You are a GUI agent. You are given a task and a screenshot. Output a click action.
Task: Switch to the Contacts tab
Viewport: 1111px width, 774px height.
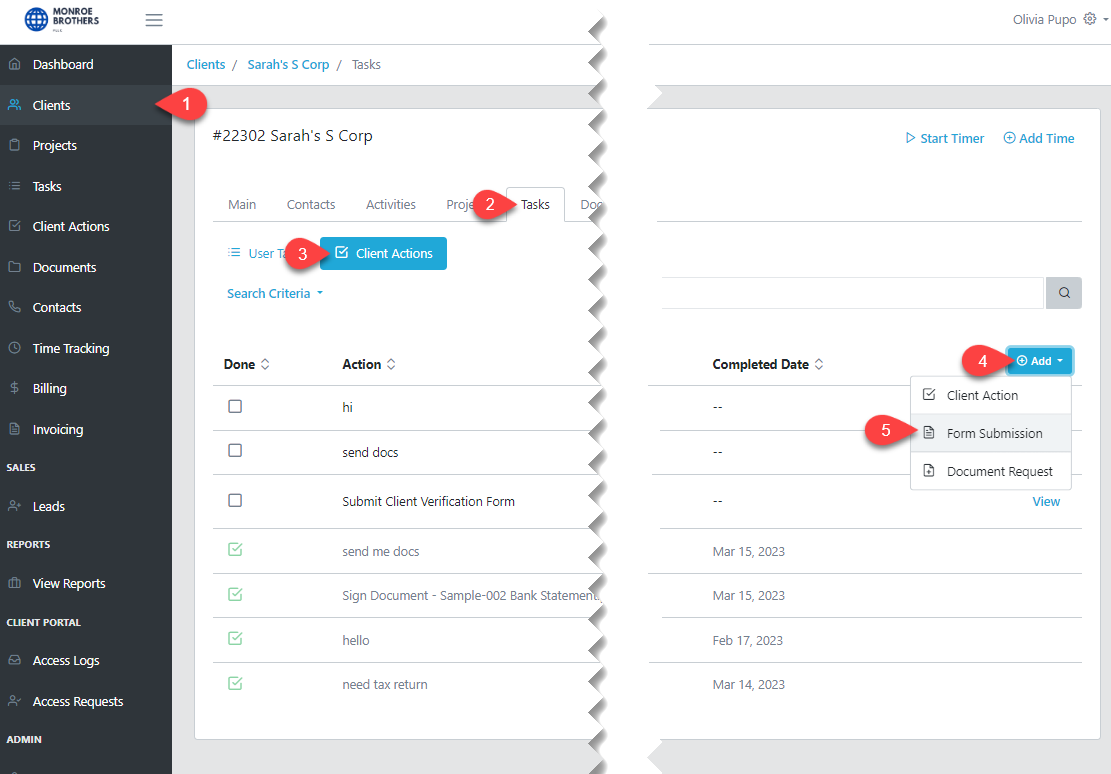[x=310, y=204]
